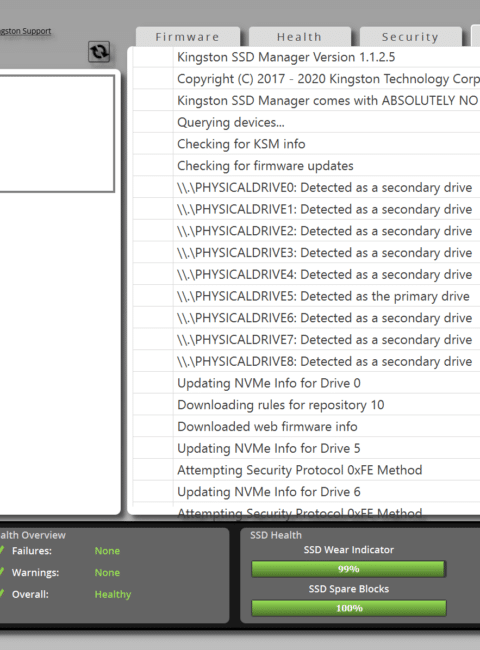Select the Kingston SSD Manager Version 1.1.2.5 line
The image size is (480, 650).
[x=306, y=57]
